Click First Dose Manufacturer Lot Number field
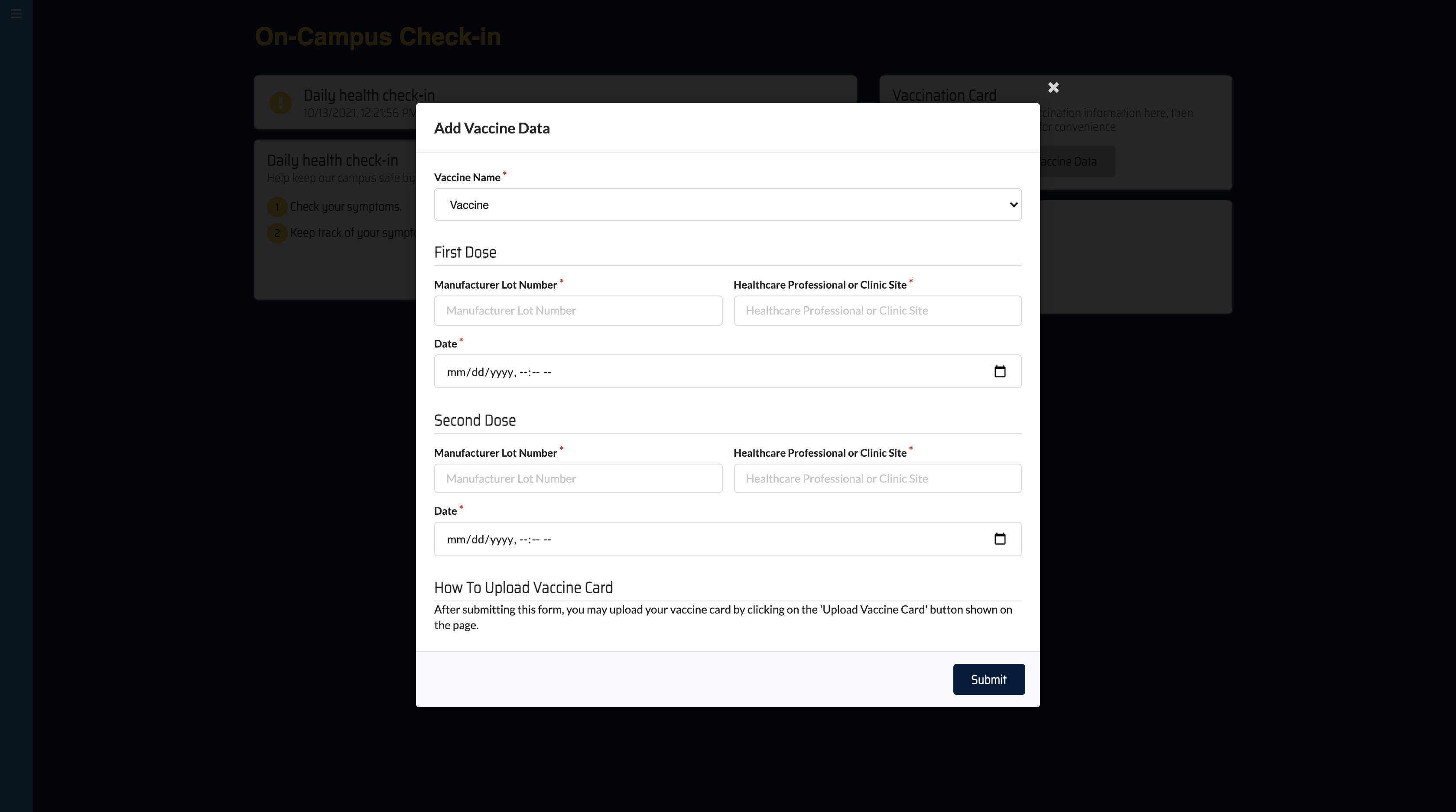1456x812 pixels. (x=578, y=311)
